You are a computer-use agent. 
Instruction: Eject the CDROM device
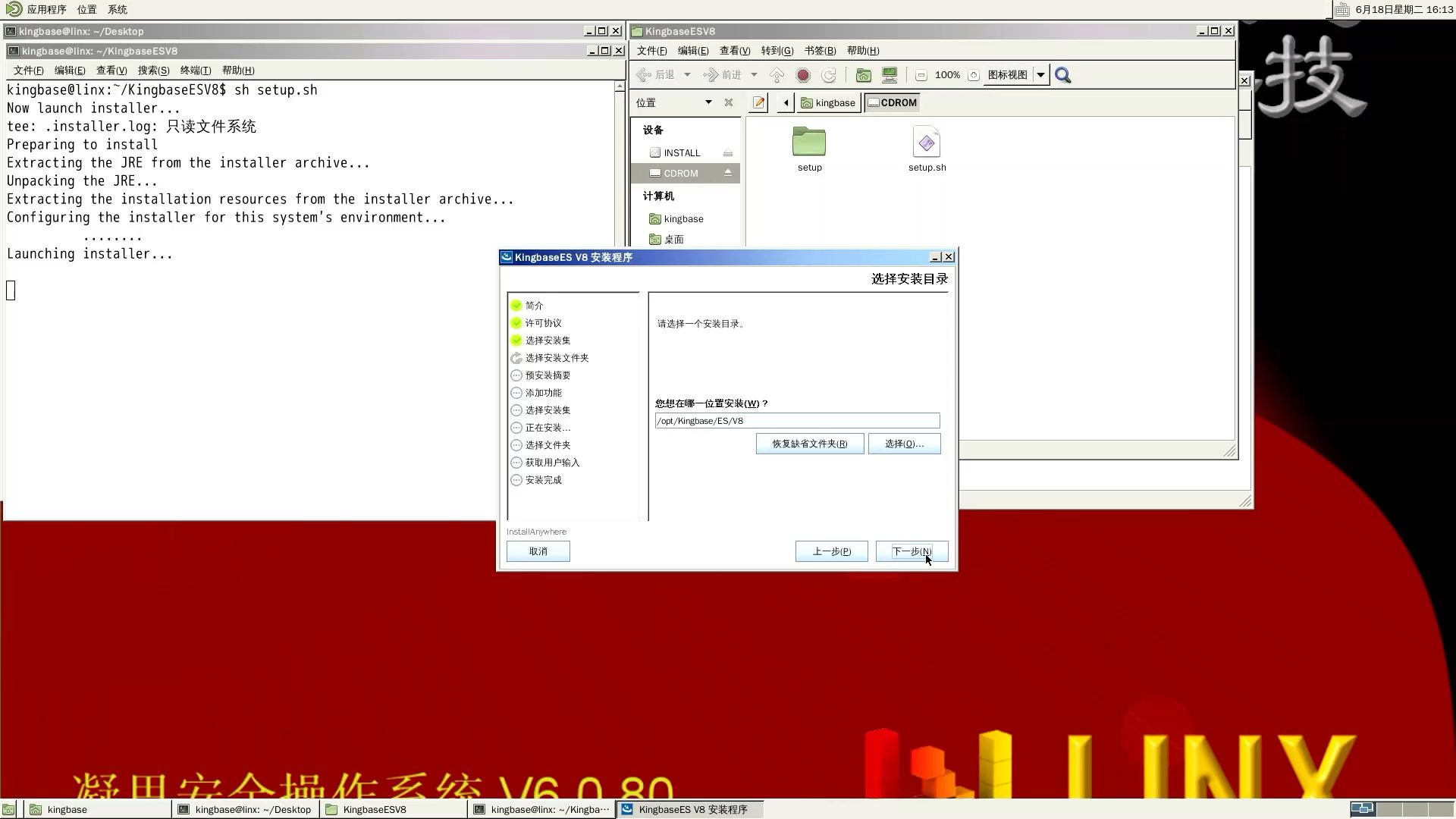coord(727,173)
